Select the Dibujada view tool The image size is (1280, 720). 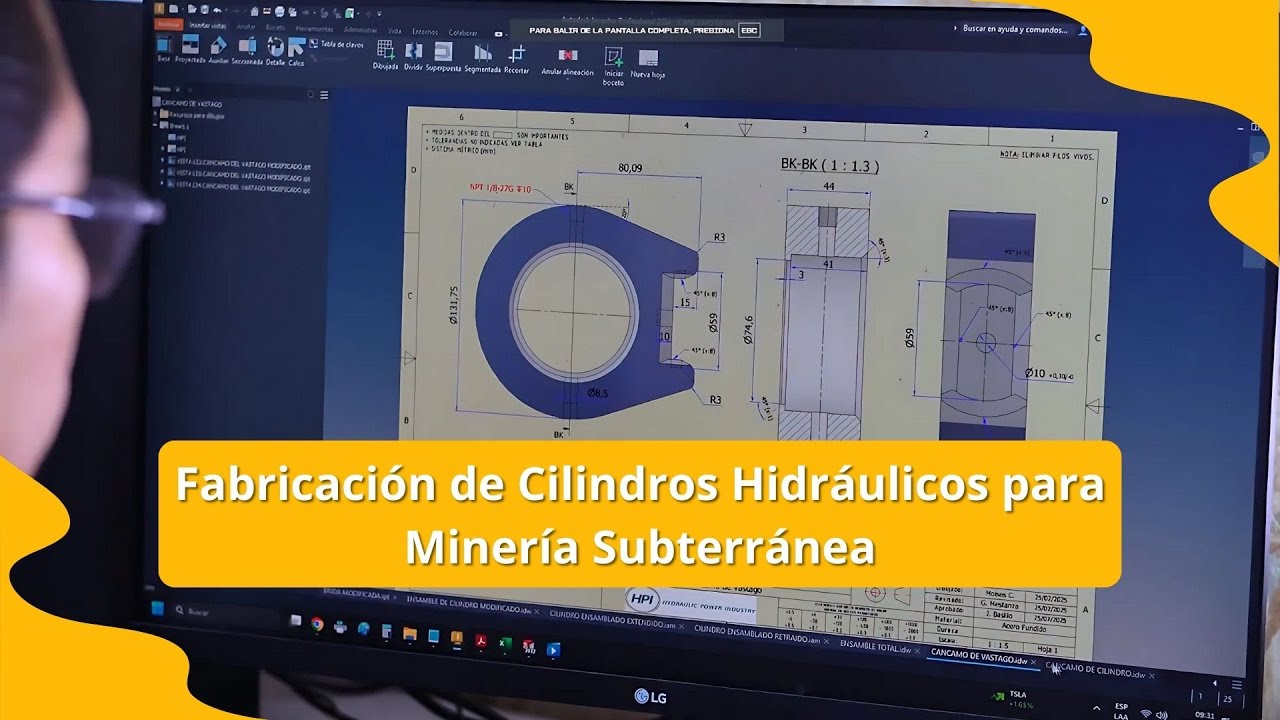[x=385, y=56]
